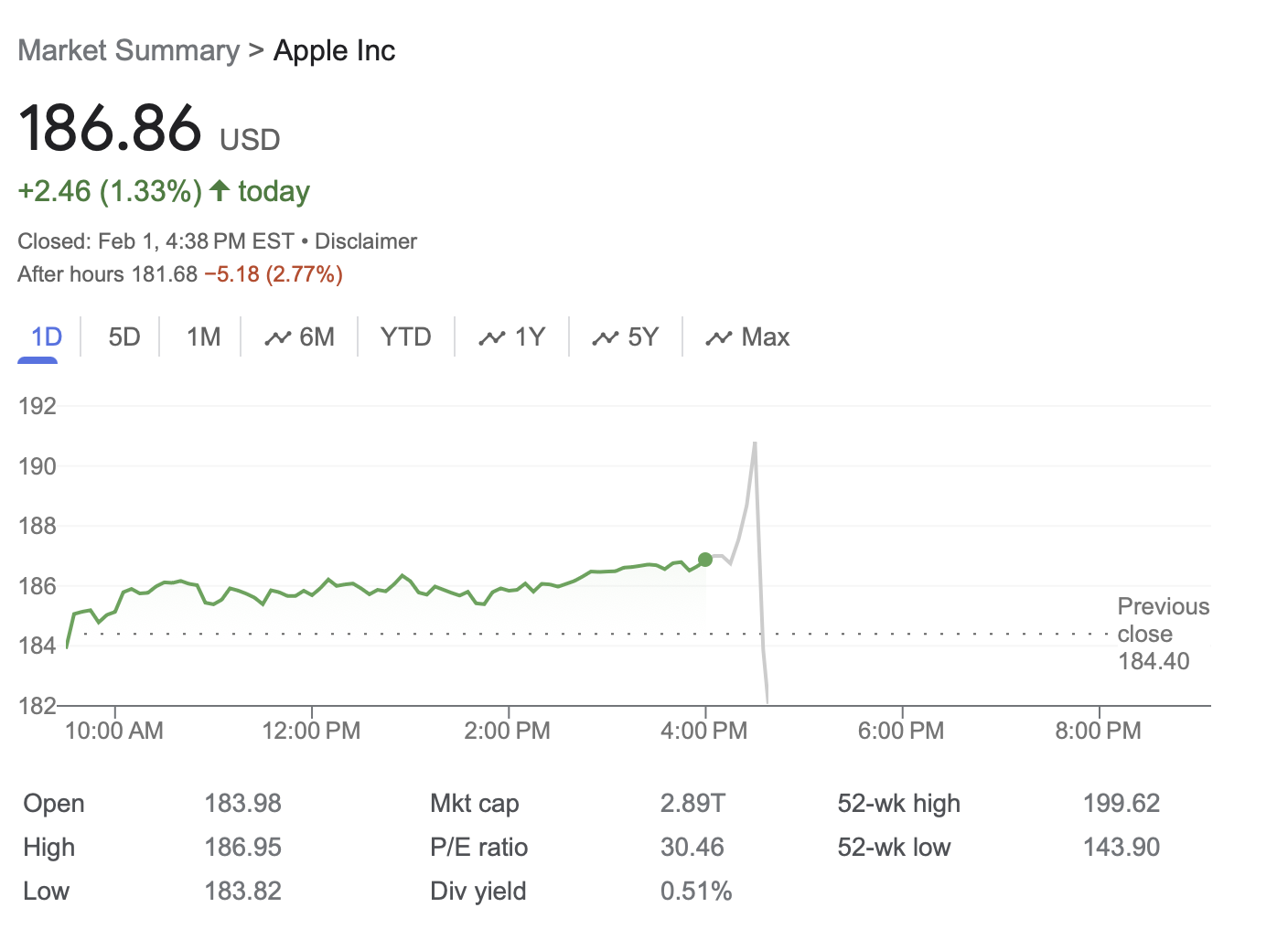Switch to the 6M range tab
Viewport: 1288px width, 929px height.
(299, 337)
